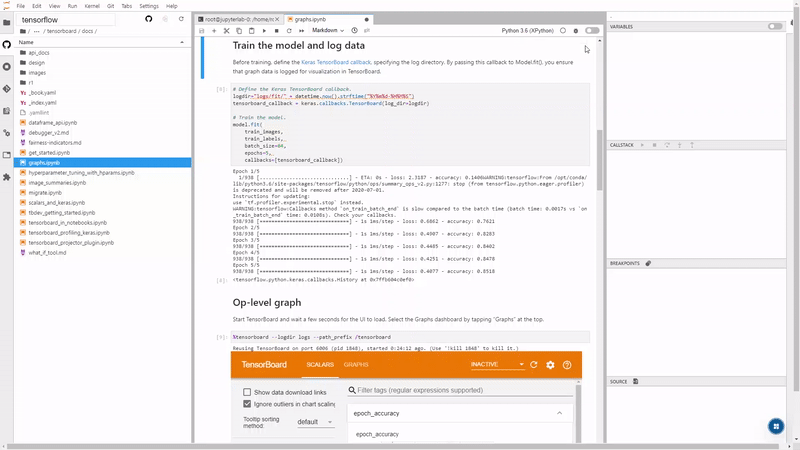Click Python 3.6 (XPython) kernel name
Viewport: 800px width, 450px height.
[527, 31]
